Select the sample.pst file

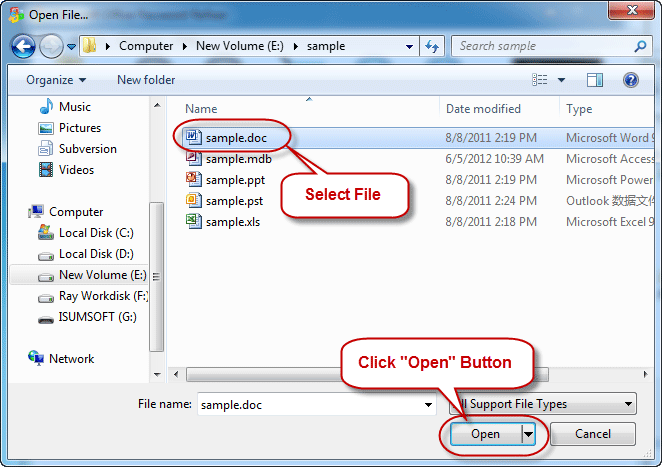pyautogui.click(x=234, y=201)
